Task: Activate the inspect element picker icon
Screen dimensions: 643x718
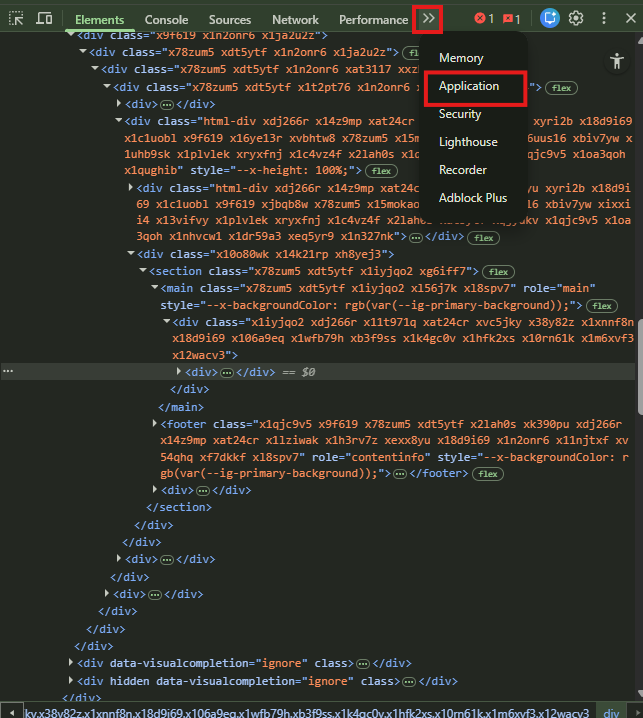Action: pyautogui.click(x=16, y=19)
